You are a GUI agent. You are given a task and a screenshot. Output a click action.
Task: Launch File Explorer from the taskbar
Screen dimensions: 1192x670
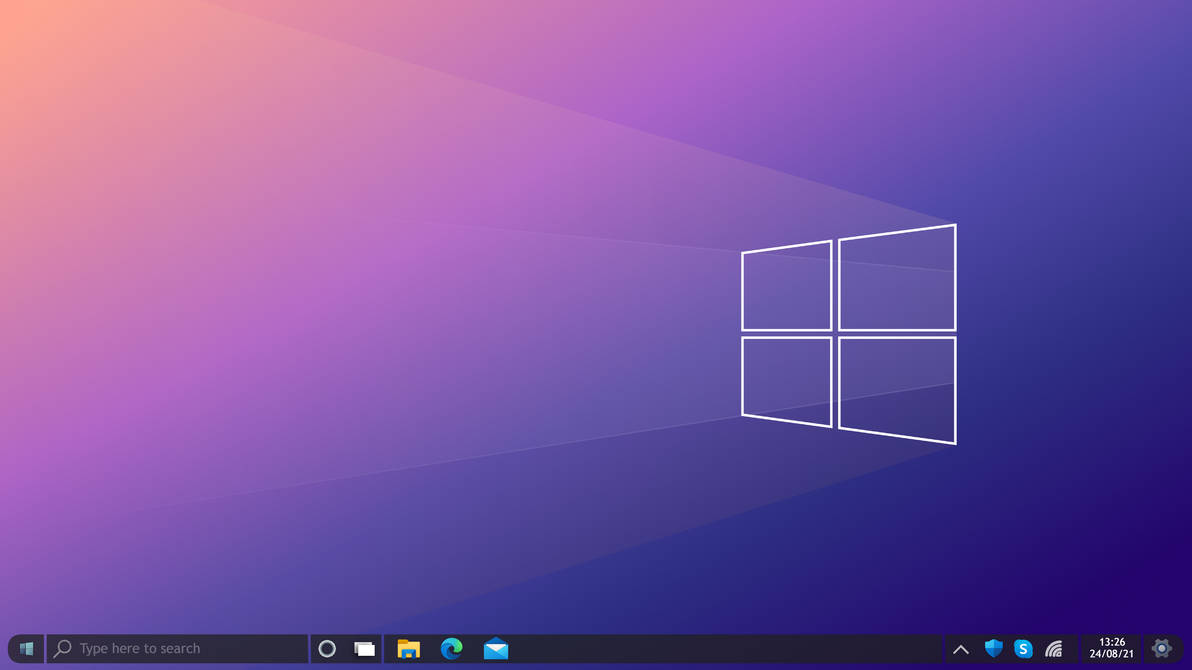[x=409, y=648]
